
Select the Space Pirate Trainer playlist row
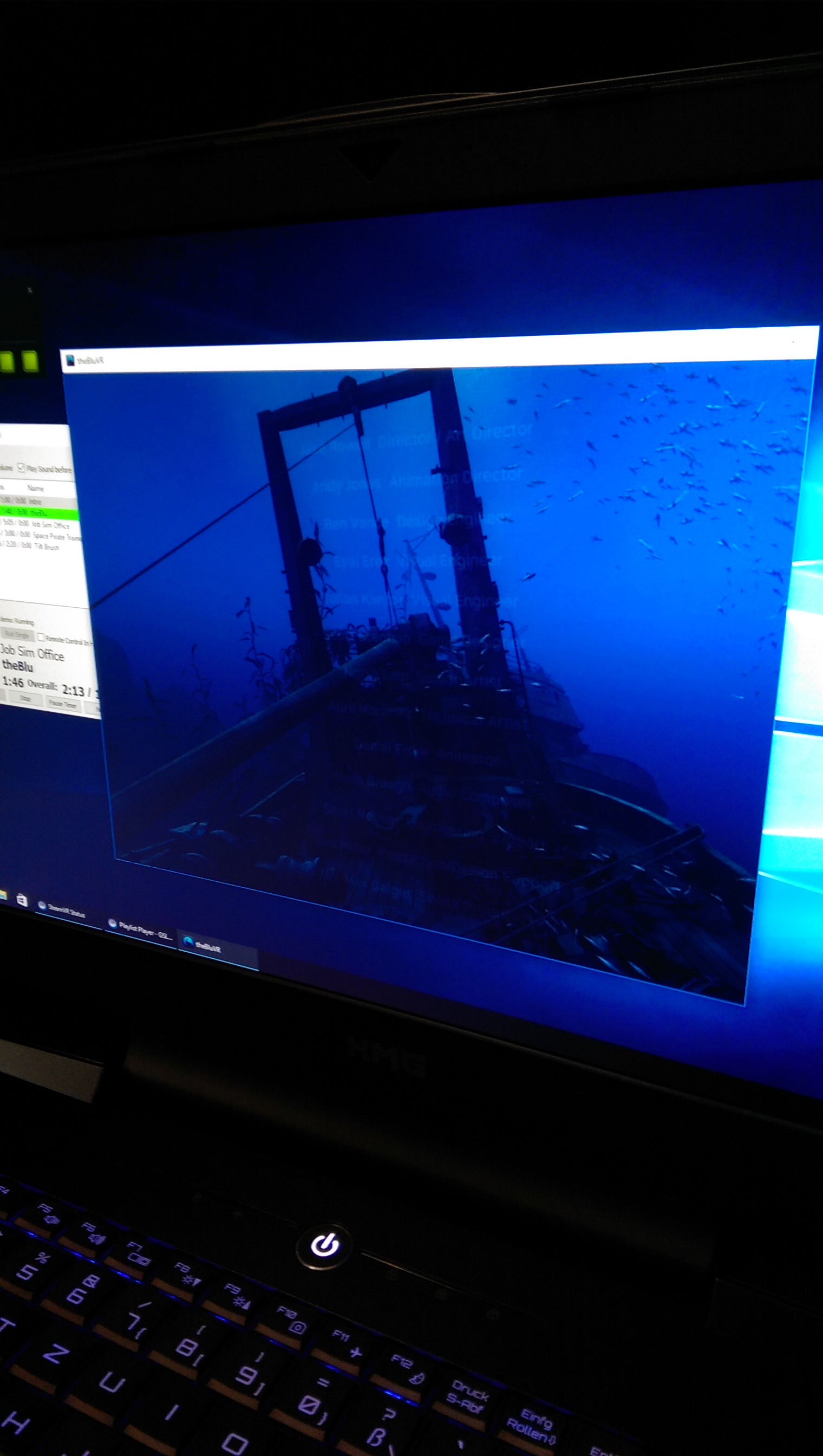41,536
